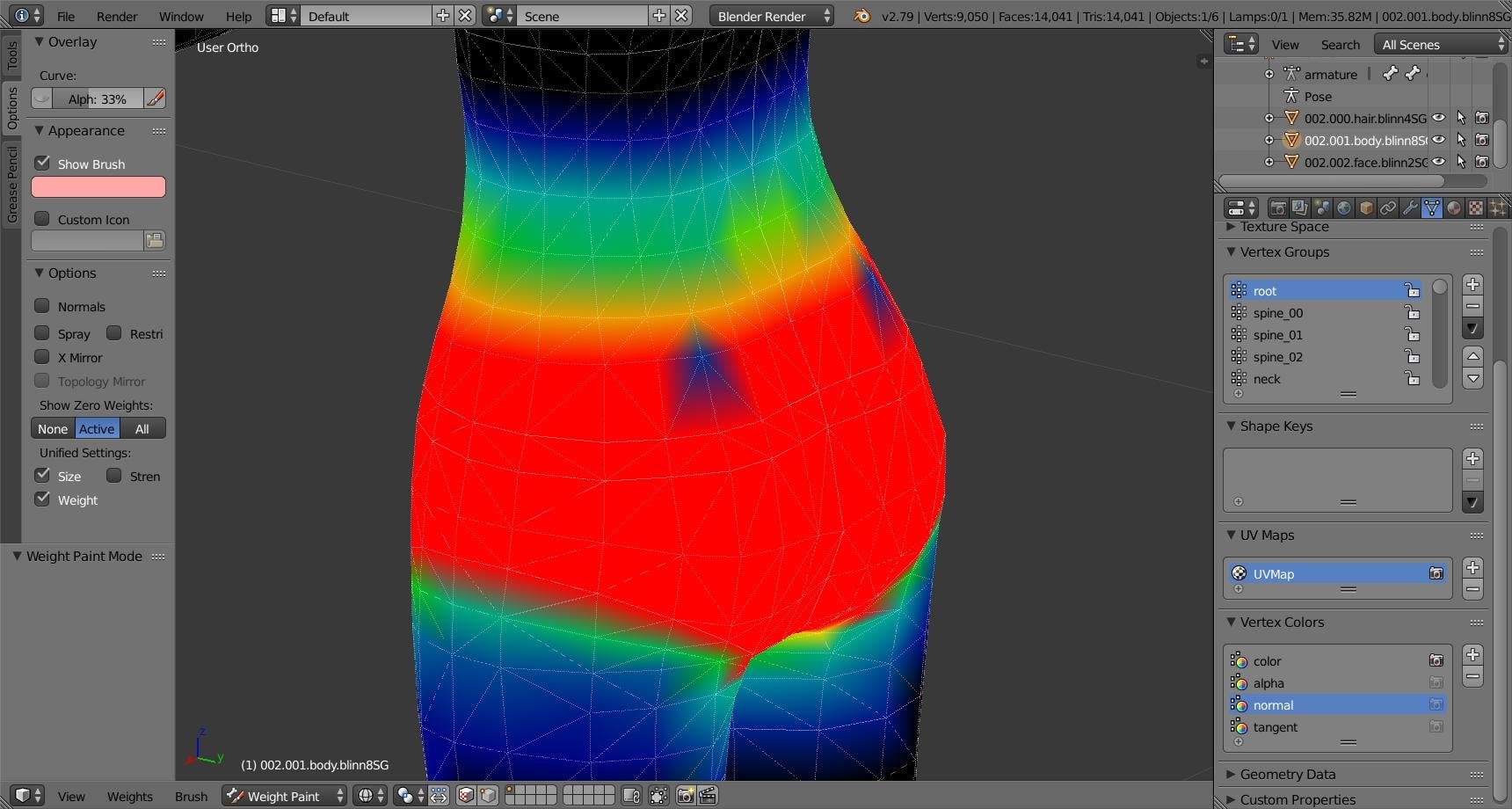Viewport: 1512px width, 809px height.
Task: Open the Help menu
Action: (238, 16)
